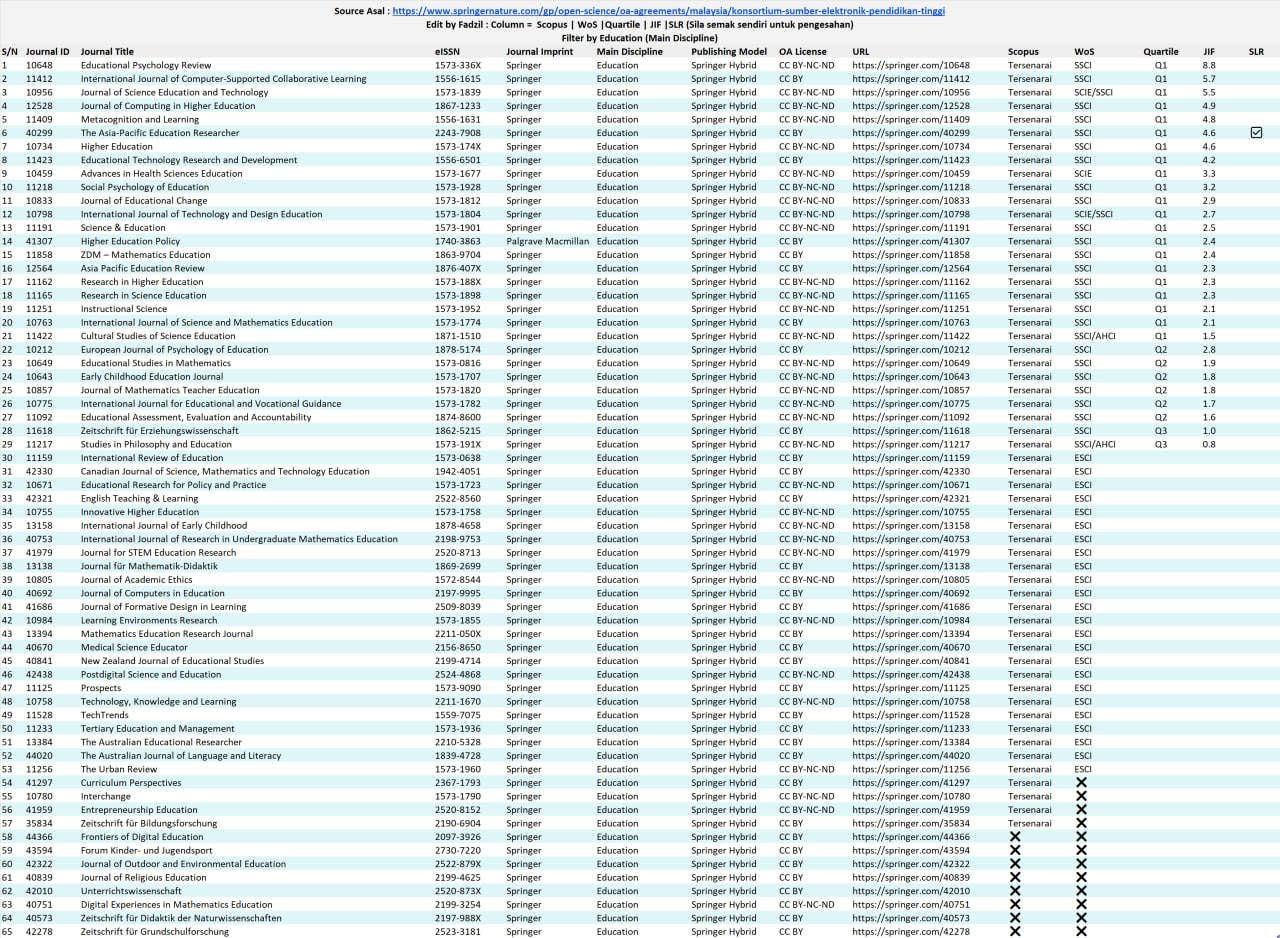1280x938 pixels.
Task: Select the WoS column header
Action: tap(1084, 51)
